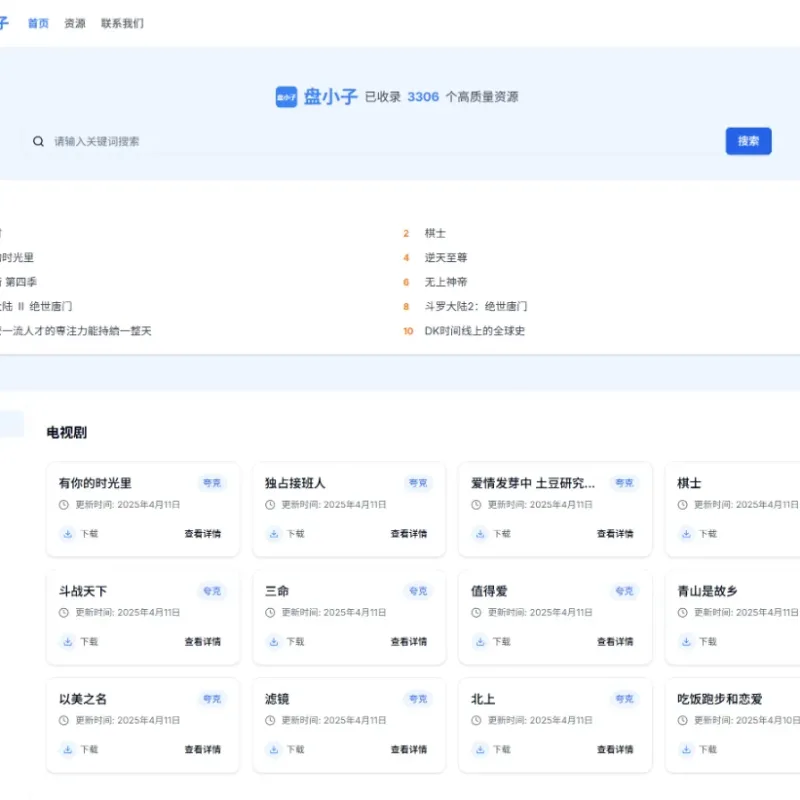Open the 首页 navigation tab
This screenshot has width=800, height=800.
[x=38, y=23]
